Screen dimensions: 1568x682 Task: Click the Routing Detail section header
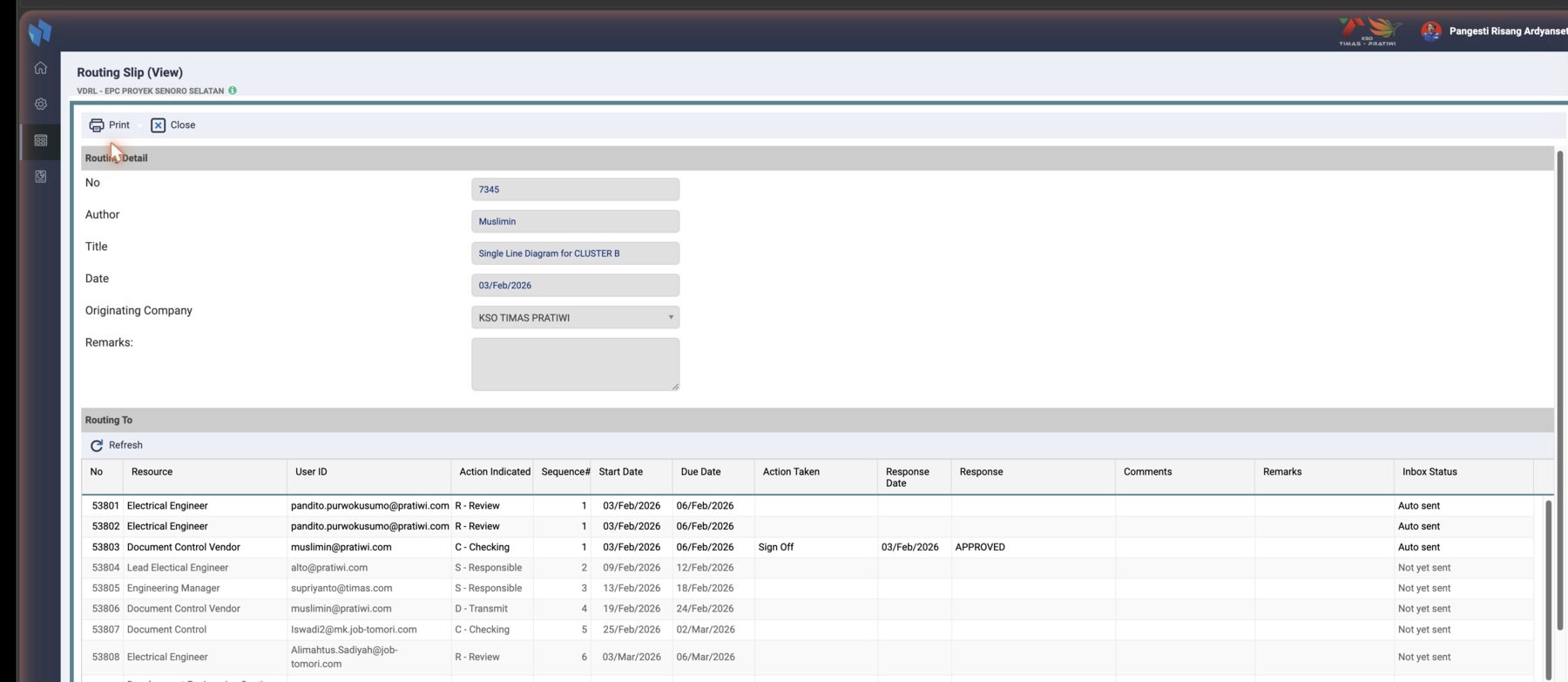click(x=817, y=158)
